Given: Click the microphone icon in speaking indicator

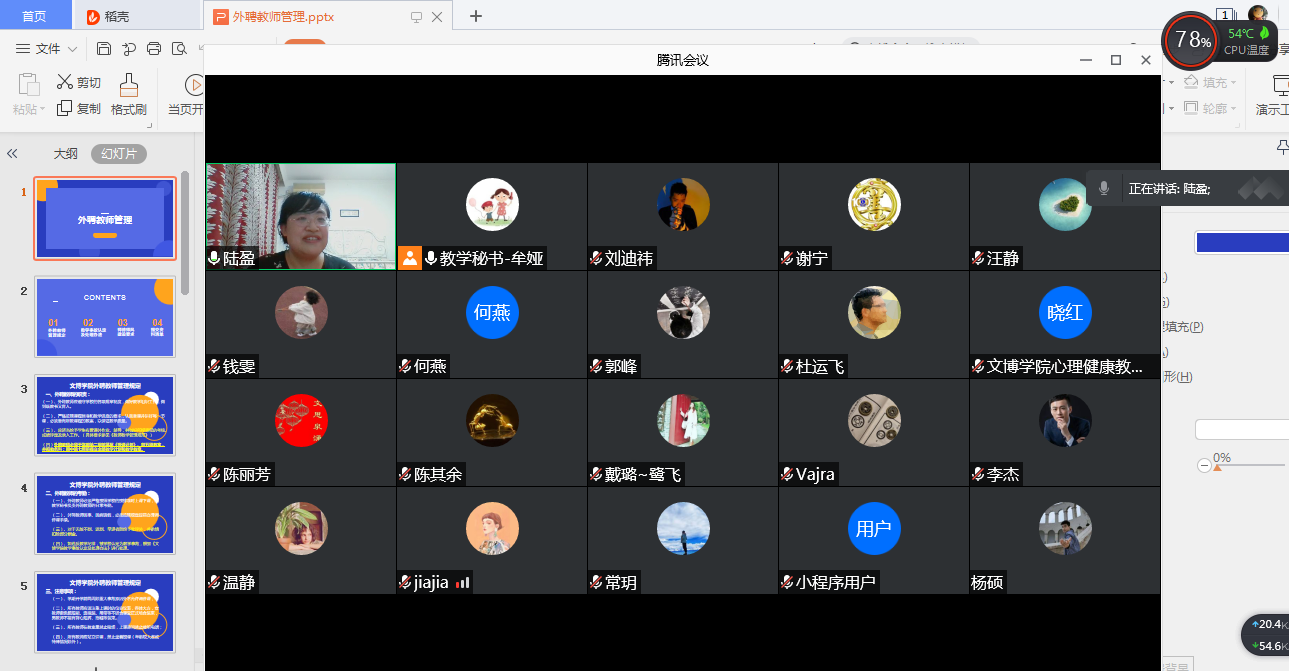Looking at the screenshot, I should [1104, 188].
